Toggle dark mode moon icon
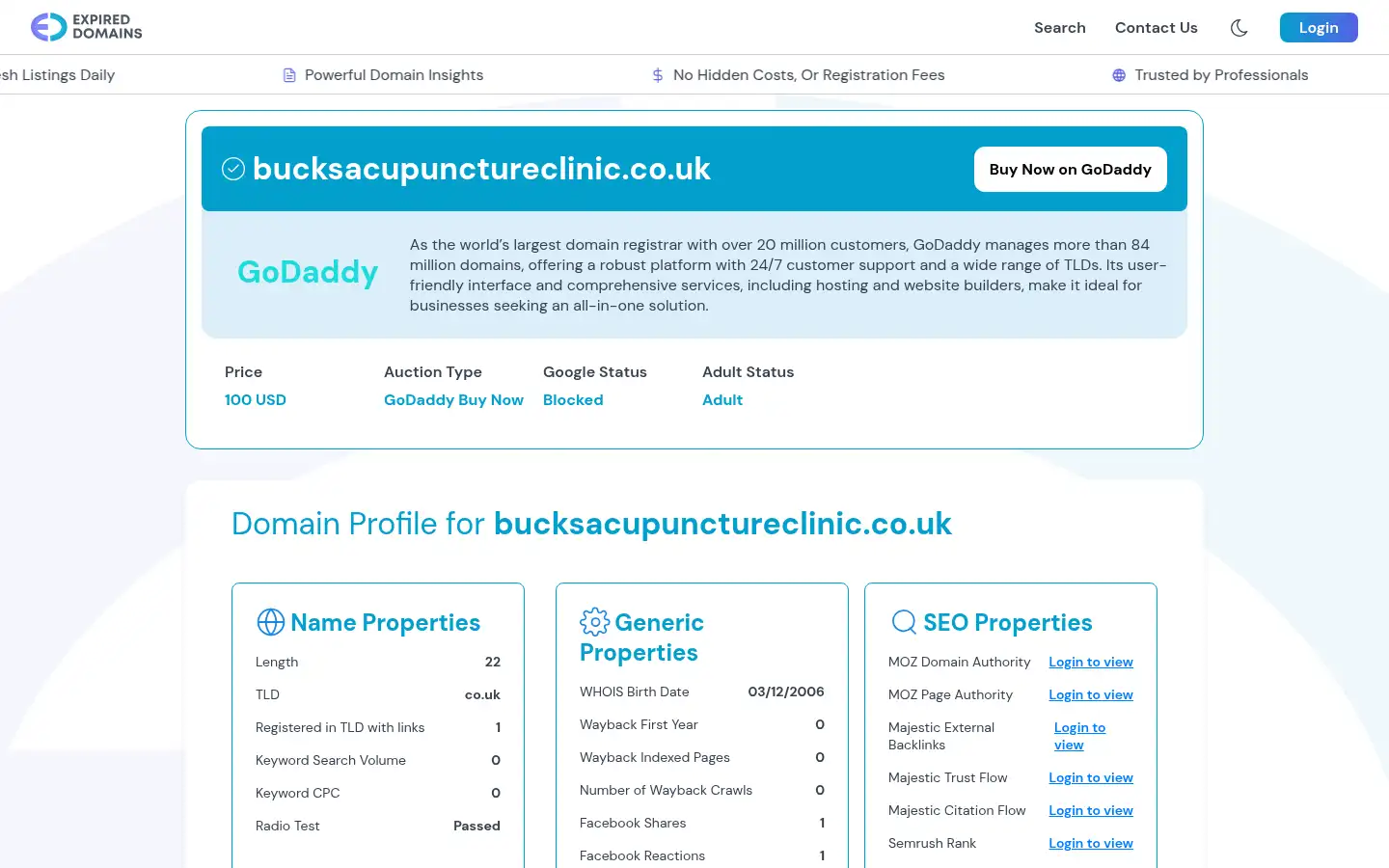The height and width of the screenshot is (868, 1389). (1239, 28)
